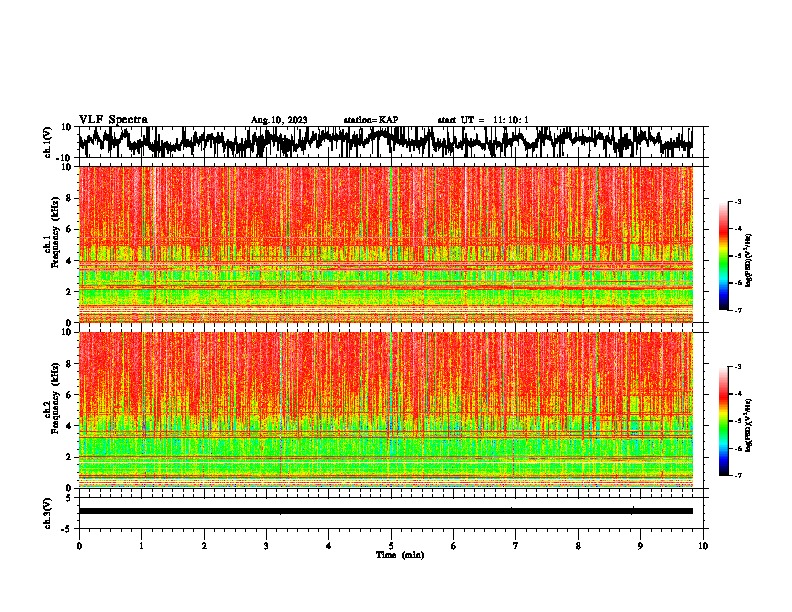Image resolution: width=792 pixels, height=612 pixels.
Task: Click inside the ch.1 spectrogram panel
Action: (x=385, y=244)
